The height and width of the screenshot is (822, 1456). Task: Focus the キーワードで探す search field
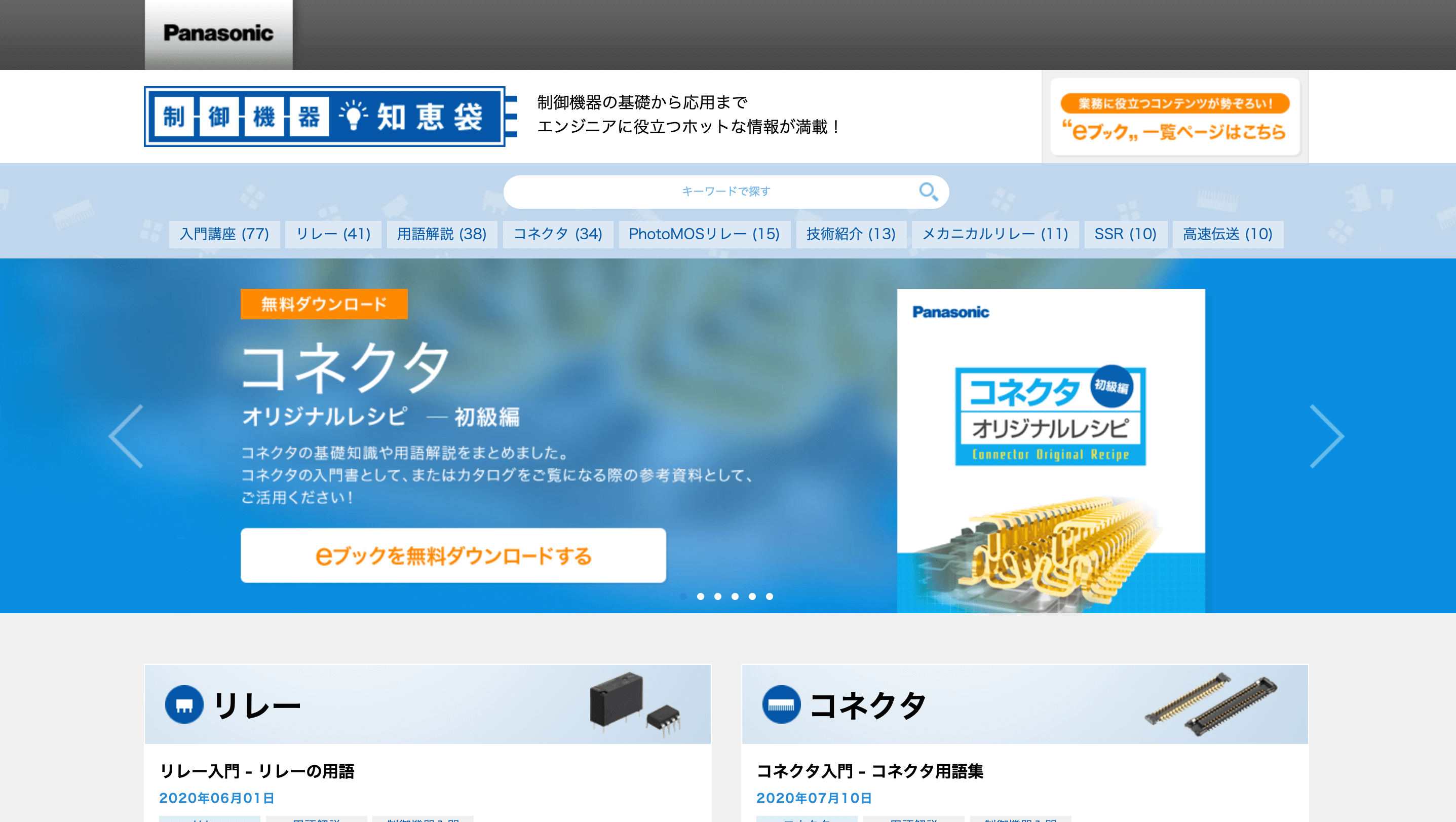726,192
